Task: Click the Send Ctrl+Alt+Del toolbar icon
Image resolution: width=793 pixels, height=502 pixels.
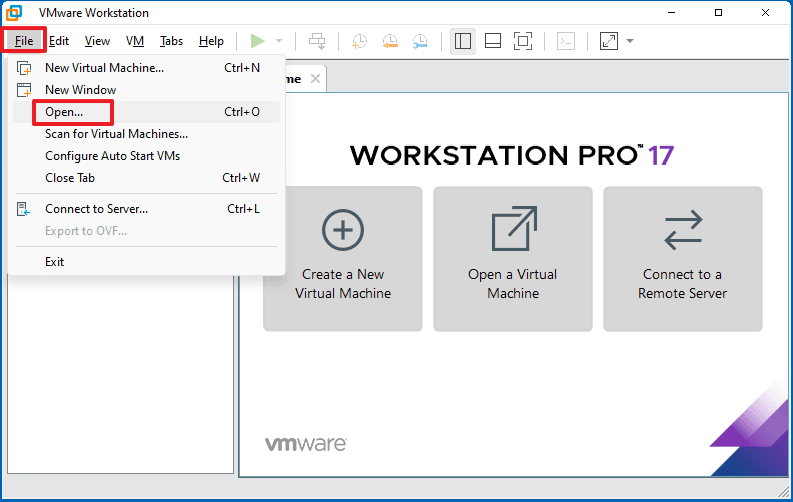Action: (x=317, y=41)
